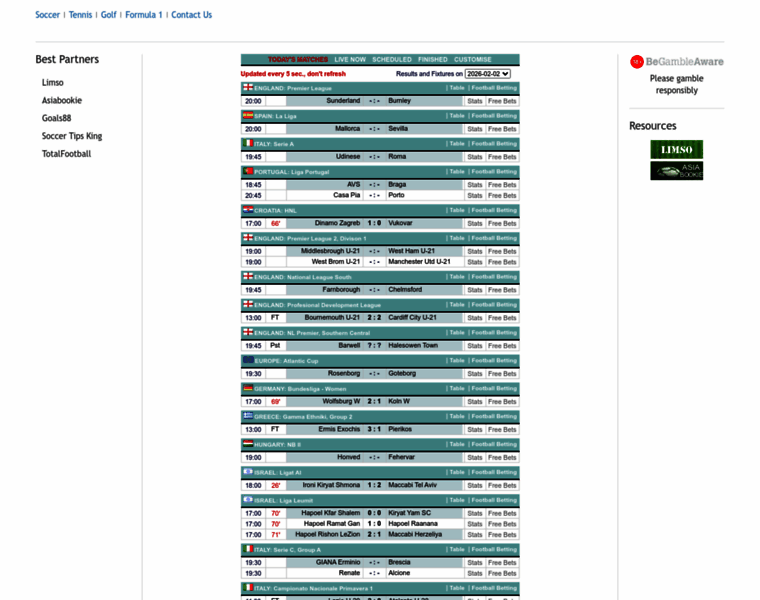Screen dimensions: 760x600
Task: Click the England flag beside National League South
Action: [x=248, y=276]
